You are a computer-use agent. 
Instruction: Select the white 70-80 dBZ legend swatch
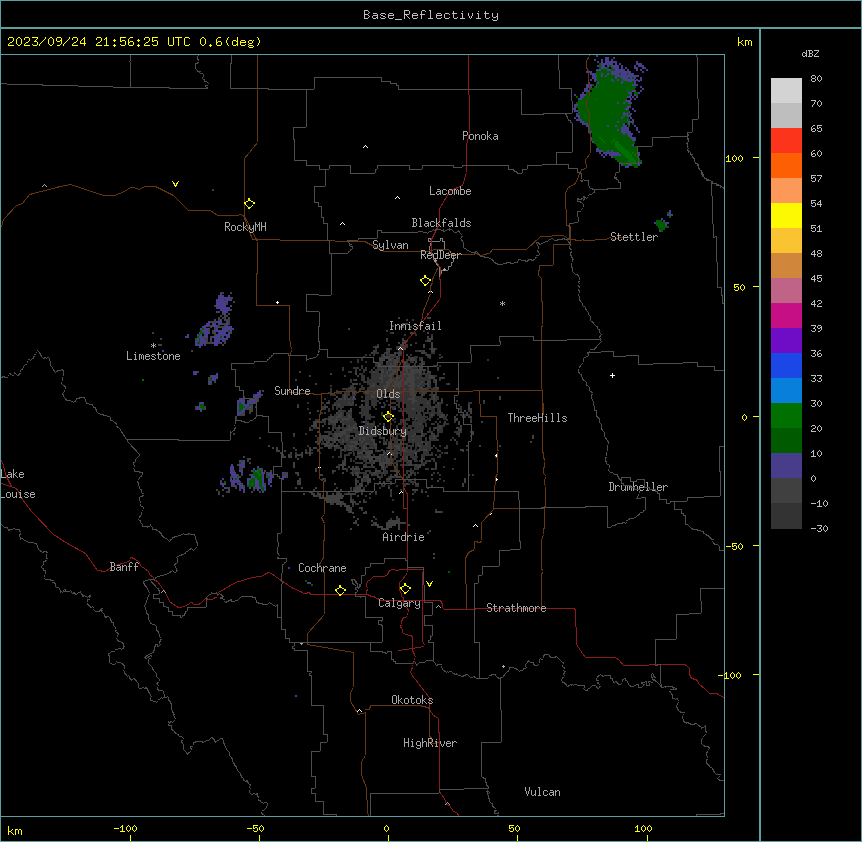pyautogui.click(x=786, y=90)
